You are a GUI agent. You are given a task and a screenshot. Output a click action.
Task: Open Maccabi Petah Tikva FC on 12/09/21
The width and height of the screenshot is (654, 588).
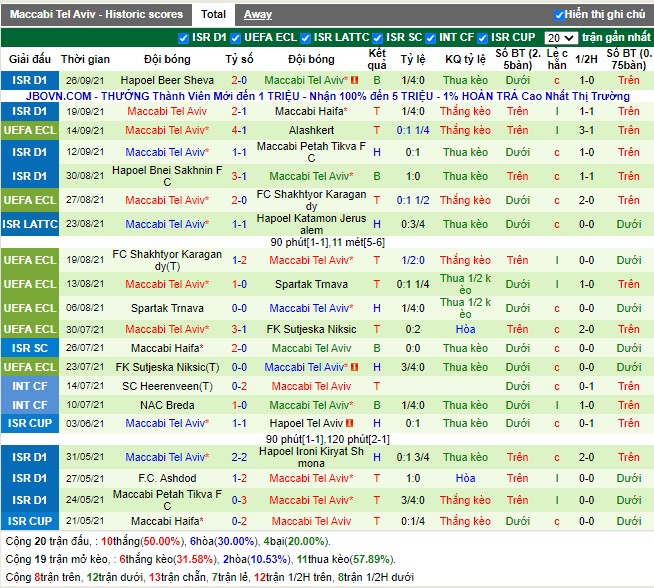coord(311,152)
